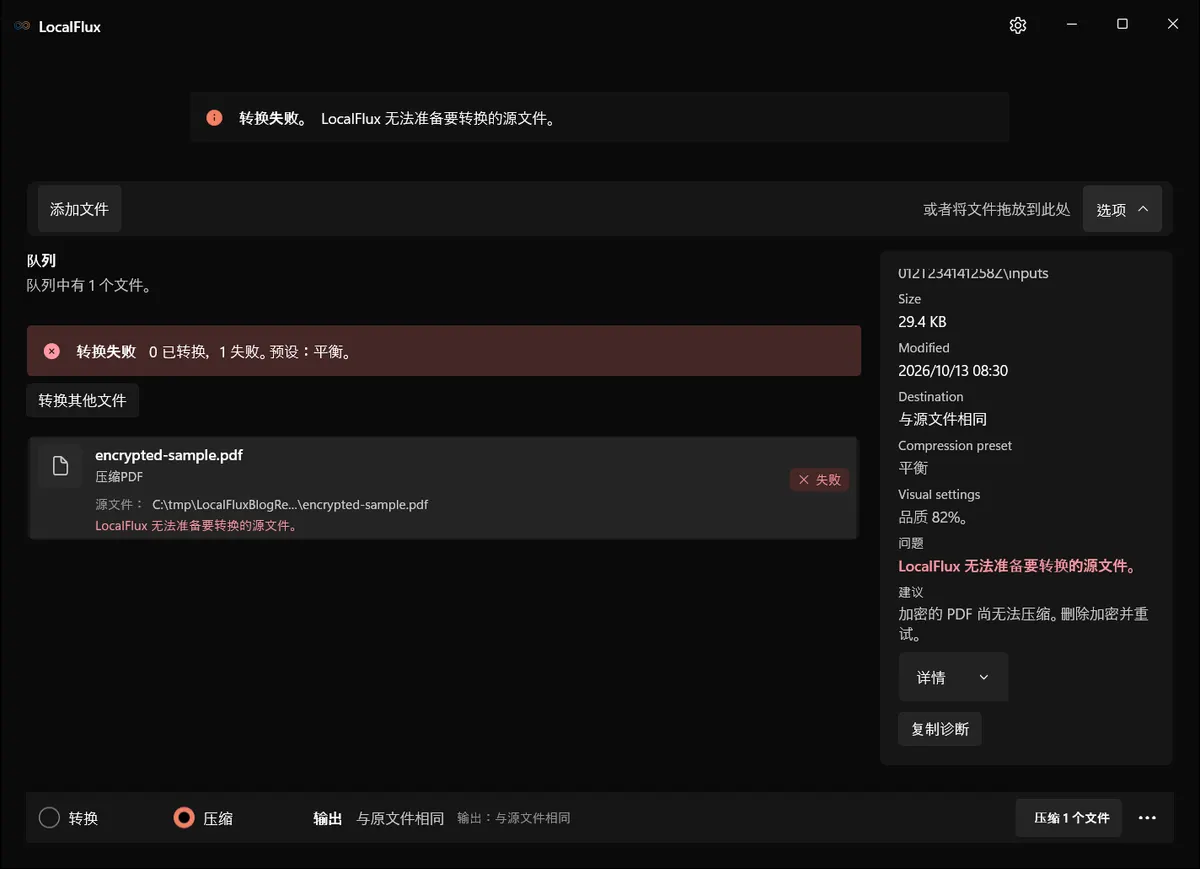Minimize the LocalFlux window
This screenshot has height=869, width=1200.
[x=1072, y=24]
